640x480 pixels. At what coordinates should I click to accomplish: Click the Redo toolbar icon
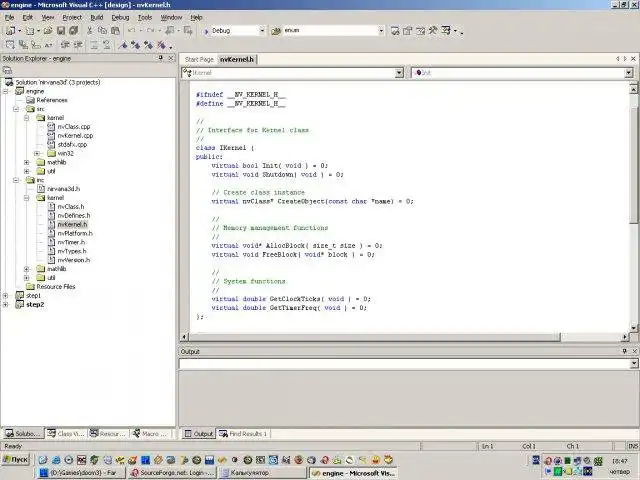151,31
